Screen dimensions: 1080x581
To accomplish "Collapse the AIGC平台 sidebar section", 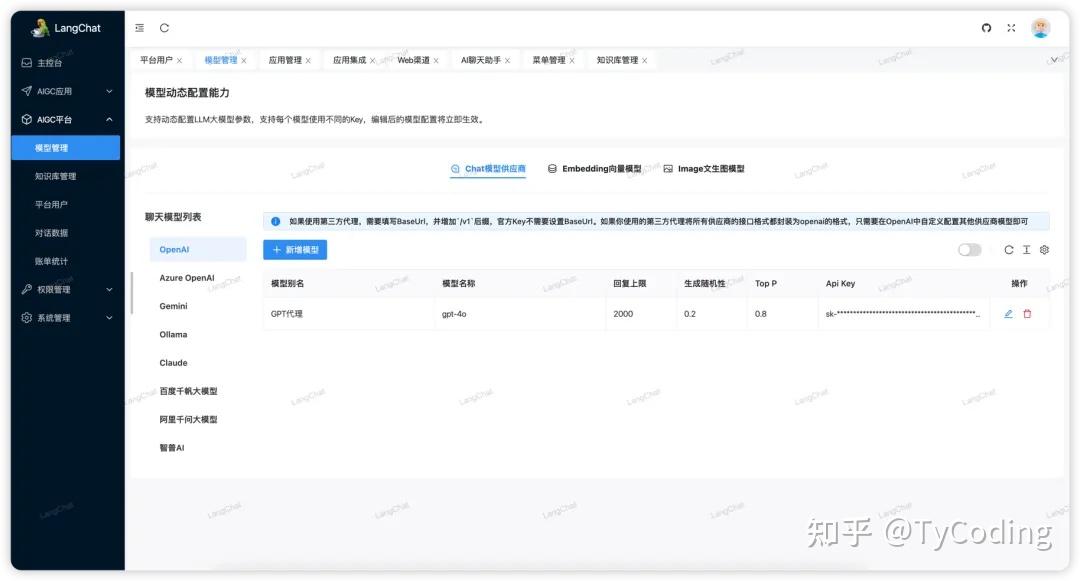I will [x=55, y=117].
